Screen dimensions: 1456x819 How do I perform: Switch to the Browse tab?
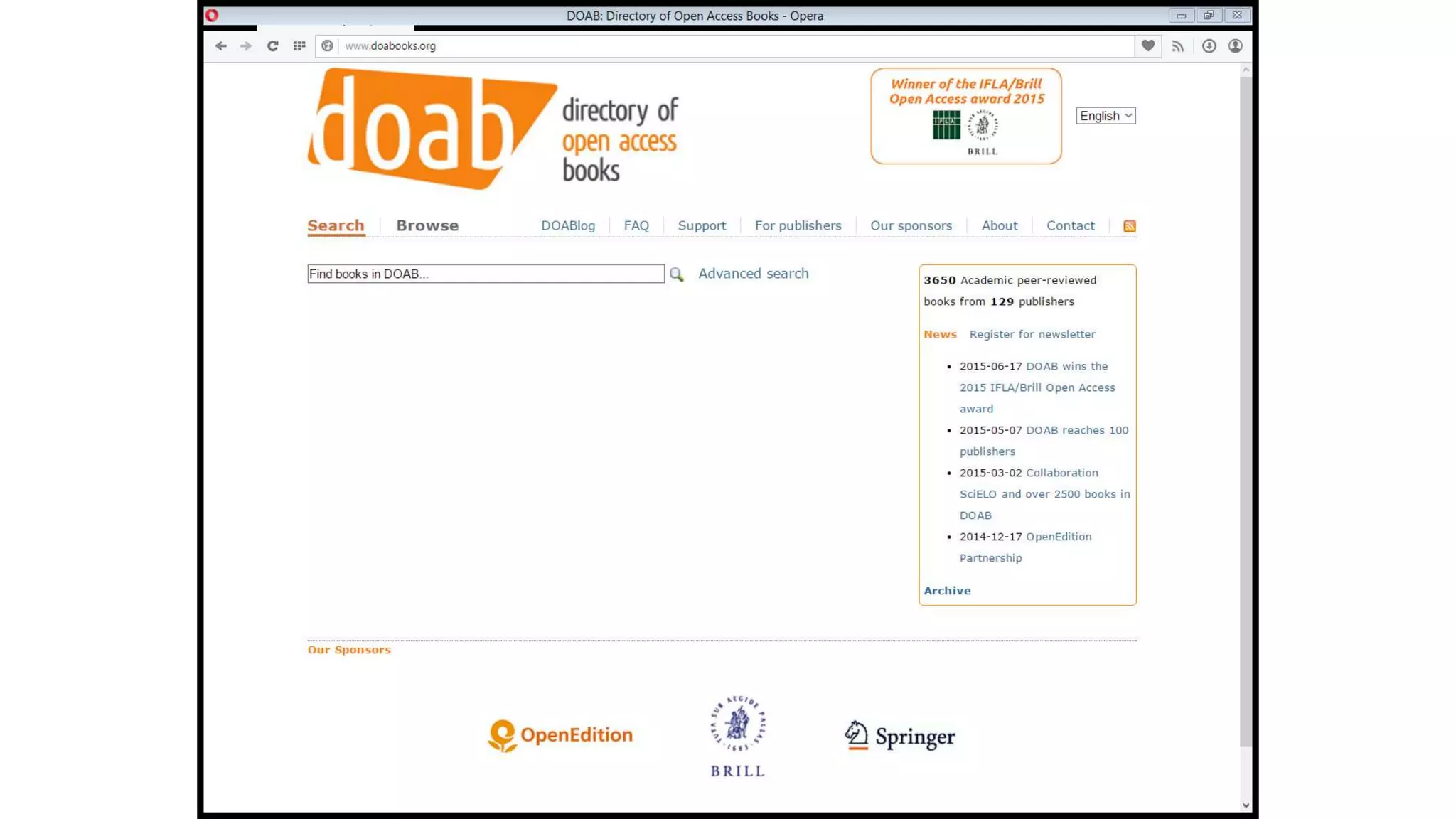[427, 225]
